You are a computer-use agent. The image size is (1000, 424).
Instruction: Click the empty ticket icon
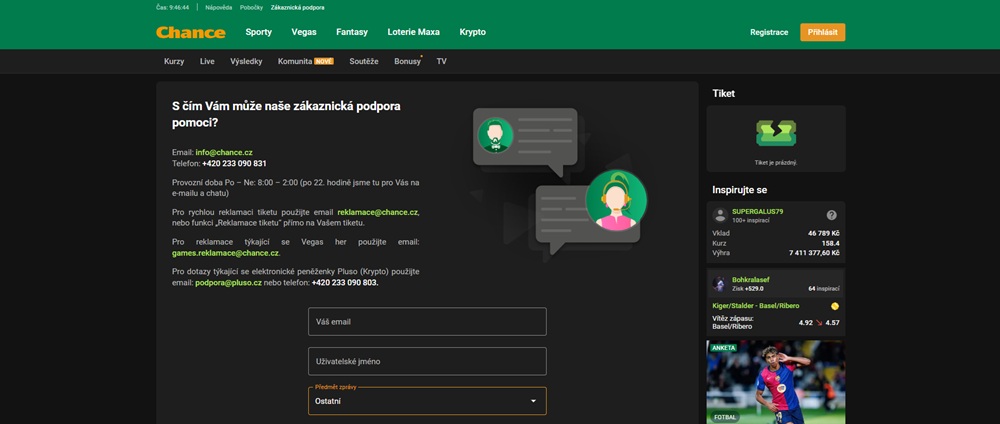click(775, 134)
